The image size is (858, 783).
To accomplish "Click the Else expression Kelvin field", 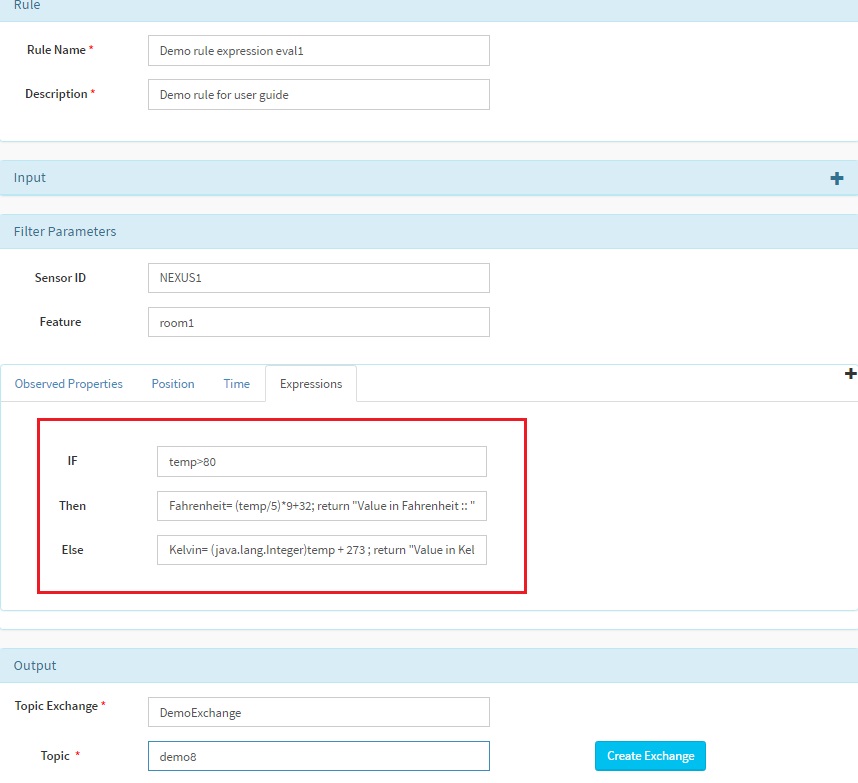I will 322,550.
